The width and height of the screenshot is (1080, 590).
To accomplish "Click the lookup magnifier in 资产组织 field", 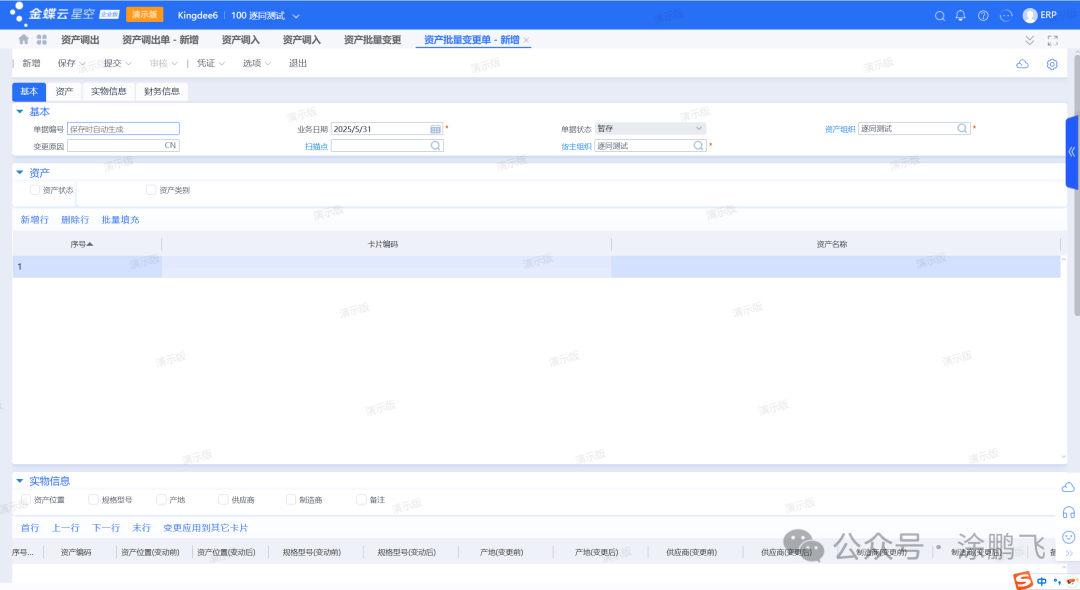I will (962, 129).
